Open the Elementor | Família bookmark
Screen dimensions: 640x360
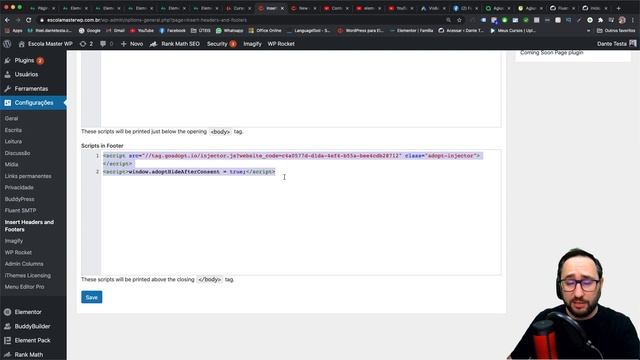click(412, 31)
